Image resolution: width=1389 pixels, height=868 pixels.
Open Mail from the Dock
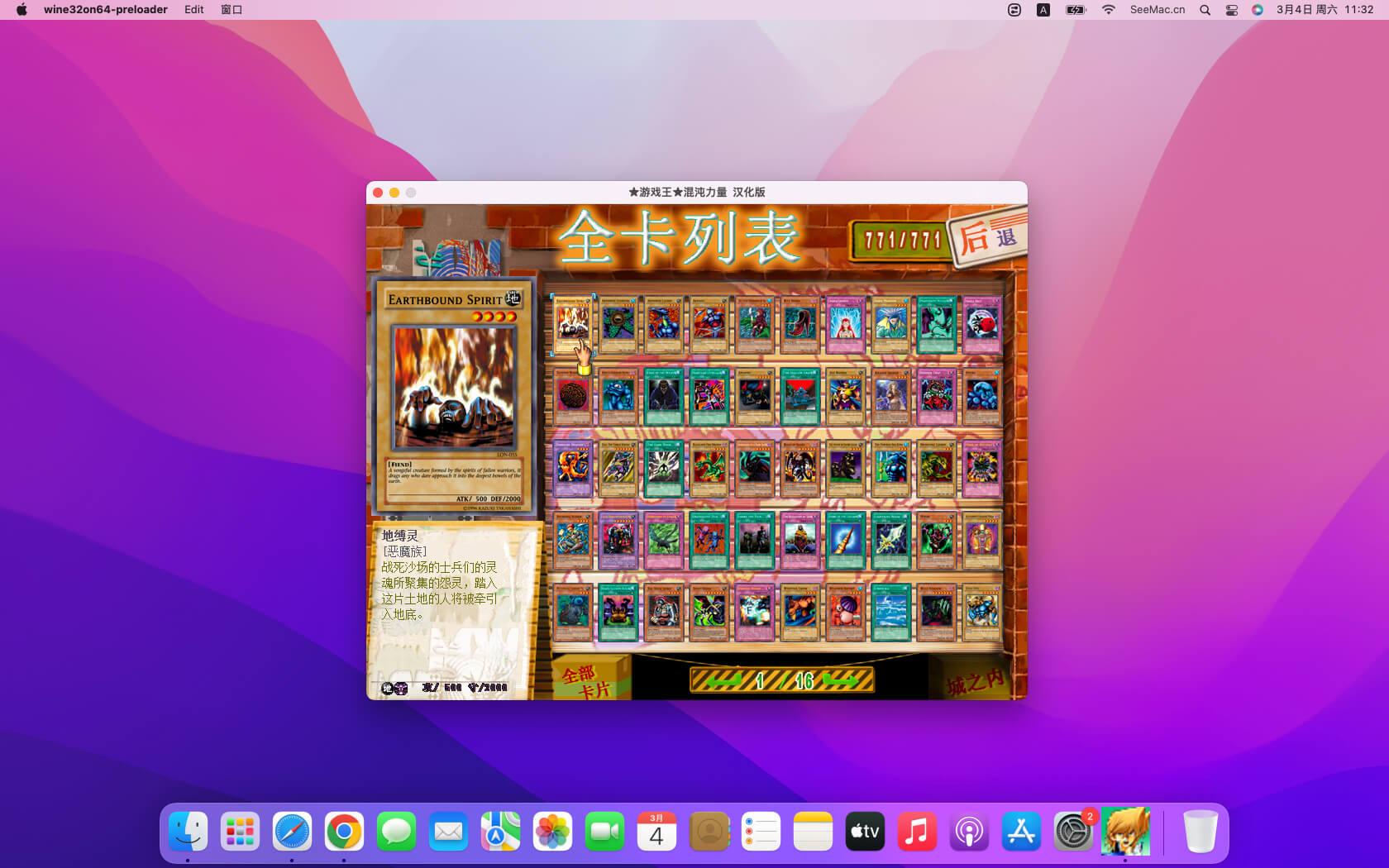click(x=448, y=831)
